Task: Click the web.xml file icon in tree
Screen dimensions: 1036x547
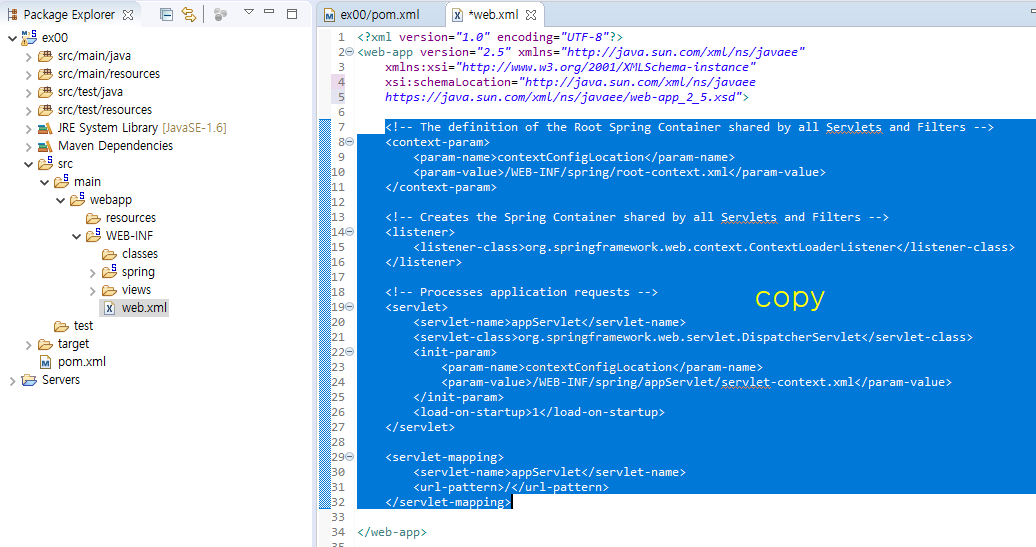Action: tap(109, 308)
